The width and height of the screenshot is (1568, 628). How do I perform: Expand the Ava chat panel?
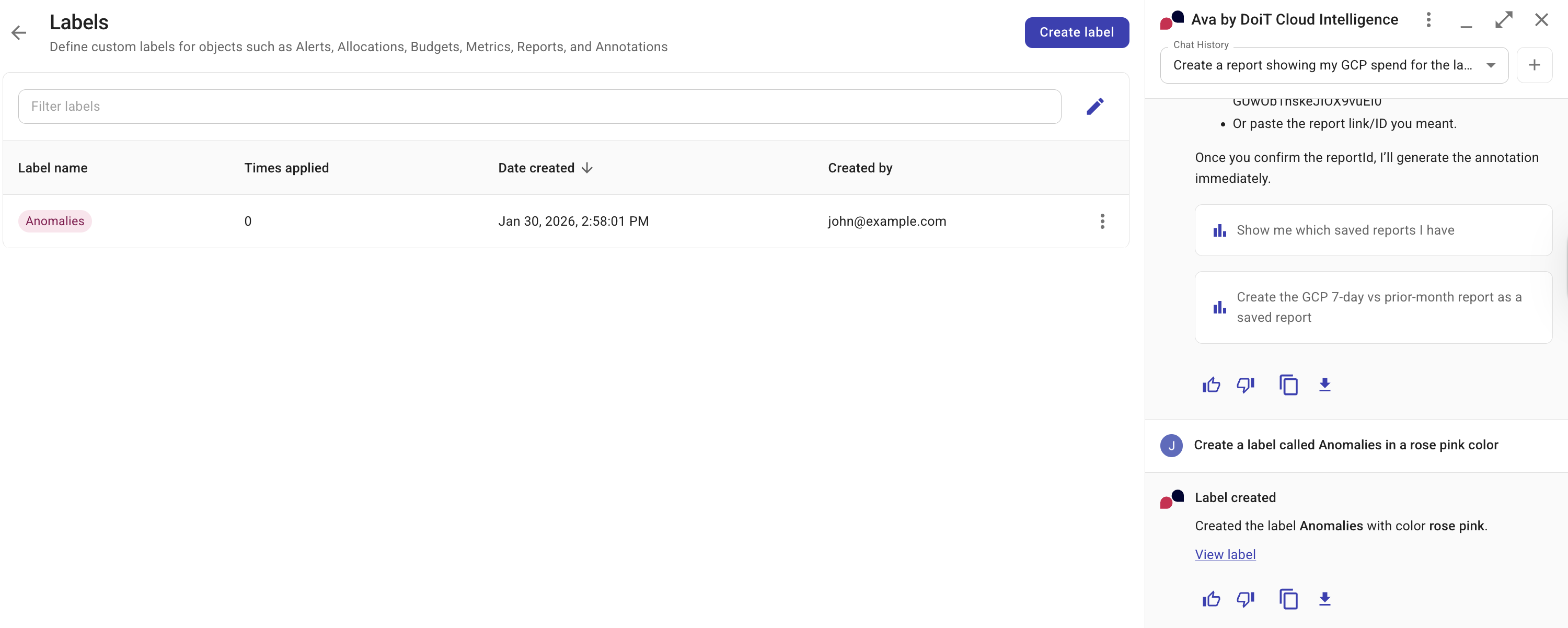point(1504,20)
